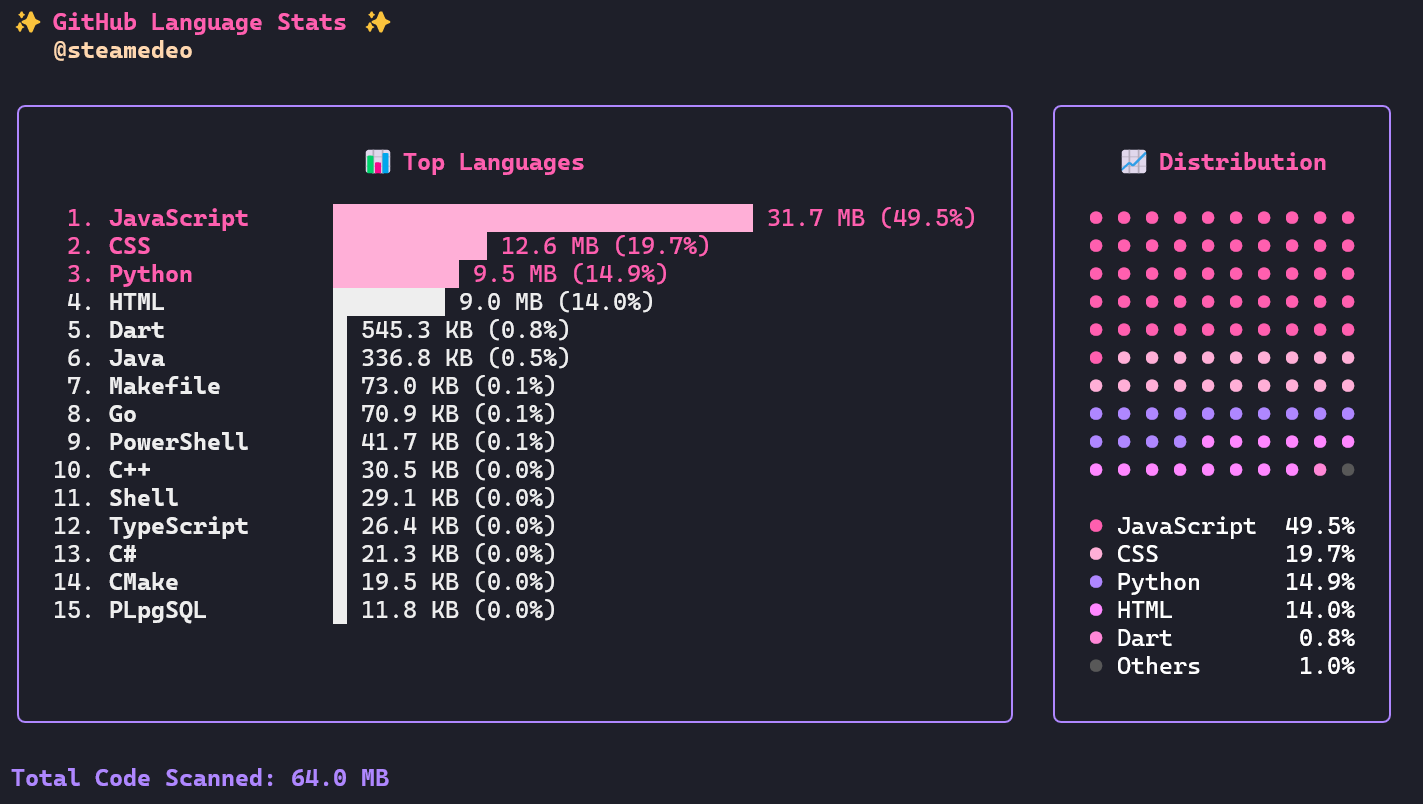Image resolution: width=1423 pixels, height=804 pixels.
Task: Click the '9.0 MB (14.0%)' value
Action: pos(557,302)
